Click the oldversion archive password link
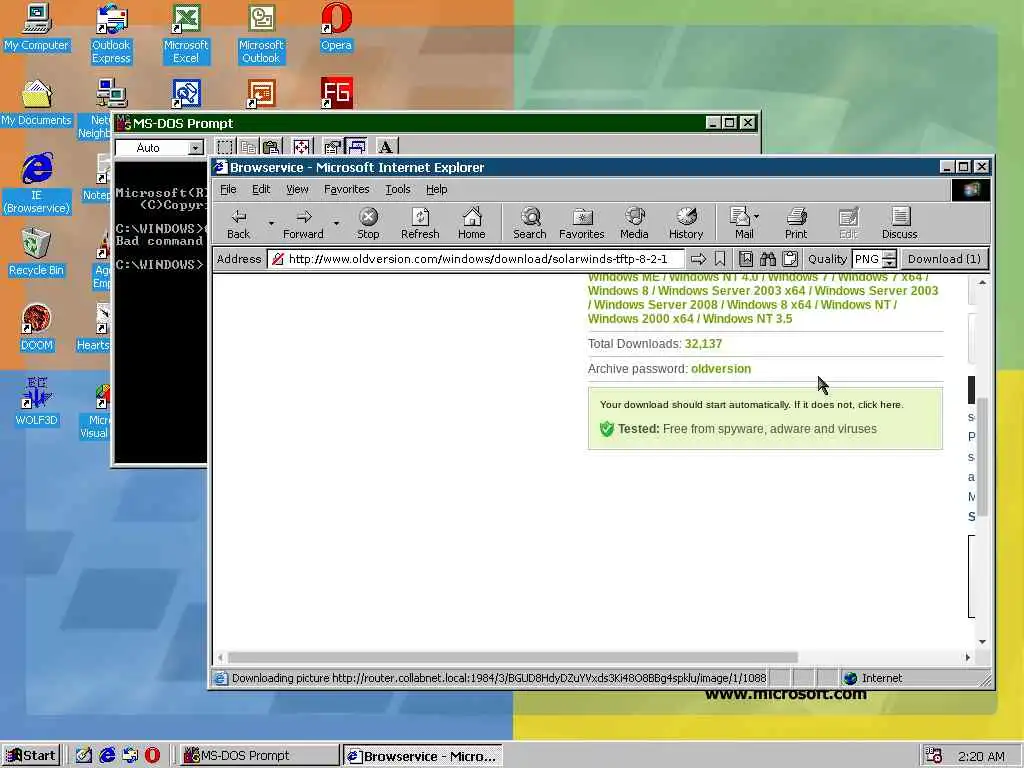The width and height of the screenshot is (1024, 768). pos(721,369)
